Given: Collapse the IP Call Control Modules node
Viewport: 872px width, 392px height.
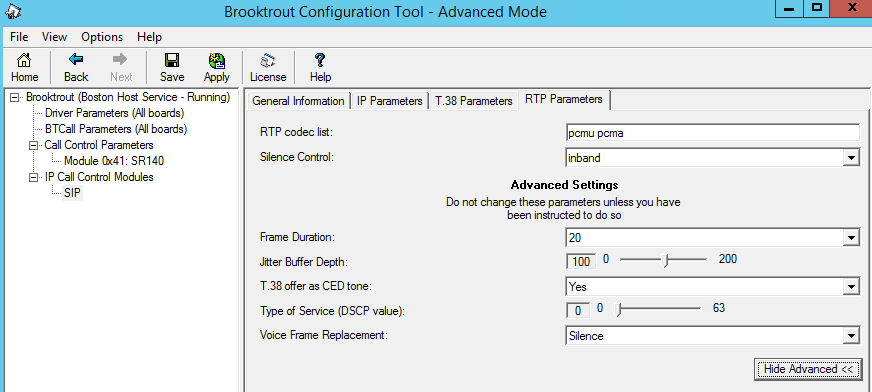Looking at the screenshot, I should coord(33,177).
